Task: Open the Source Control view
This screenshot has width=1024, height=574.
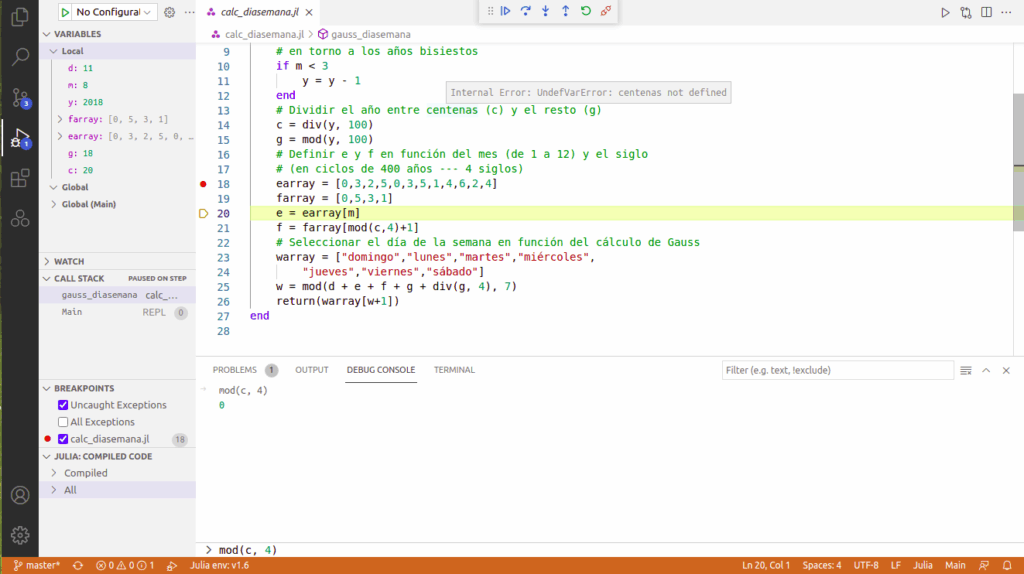Action: pyautogui.click(x=19, y=97)
